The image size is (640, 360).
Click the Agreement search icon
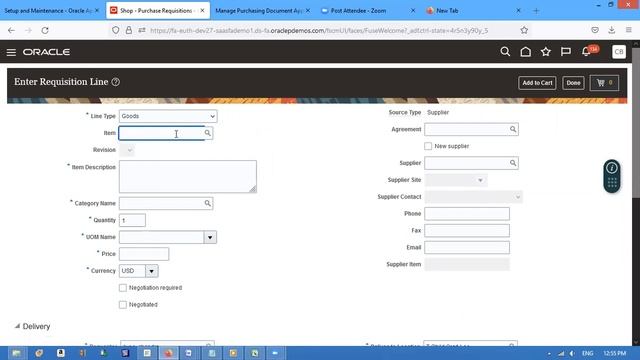tap(513, 129)
